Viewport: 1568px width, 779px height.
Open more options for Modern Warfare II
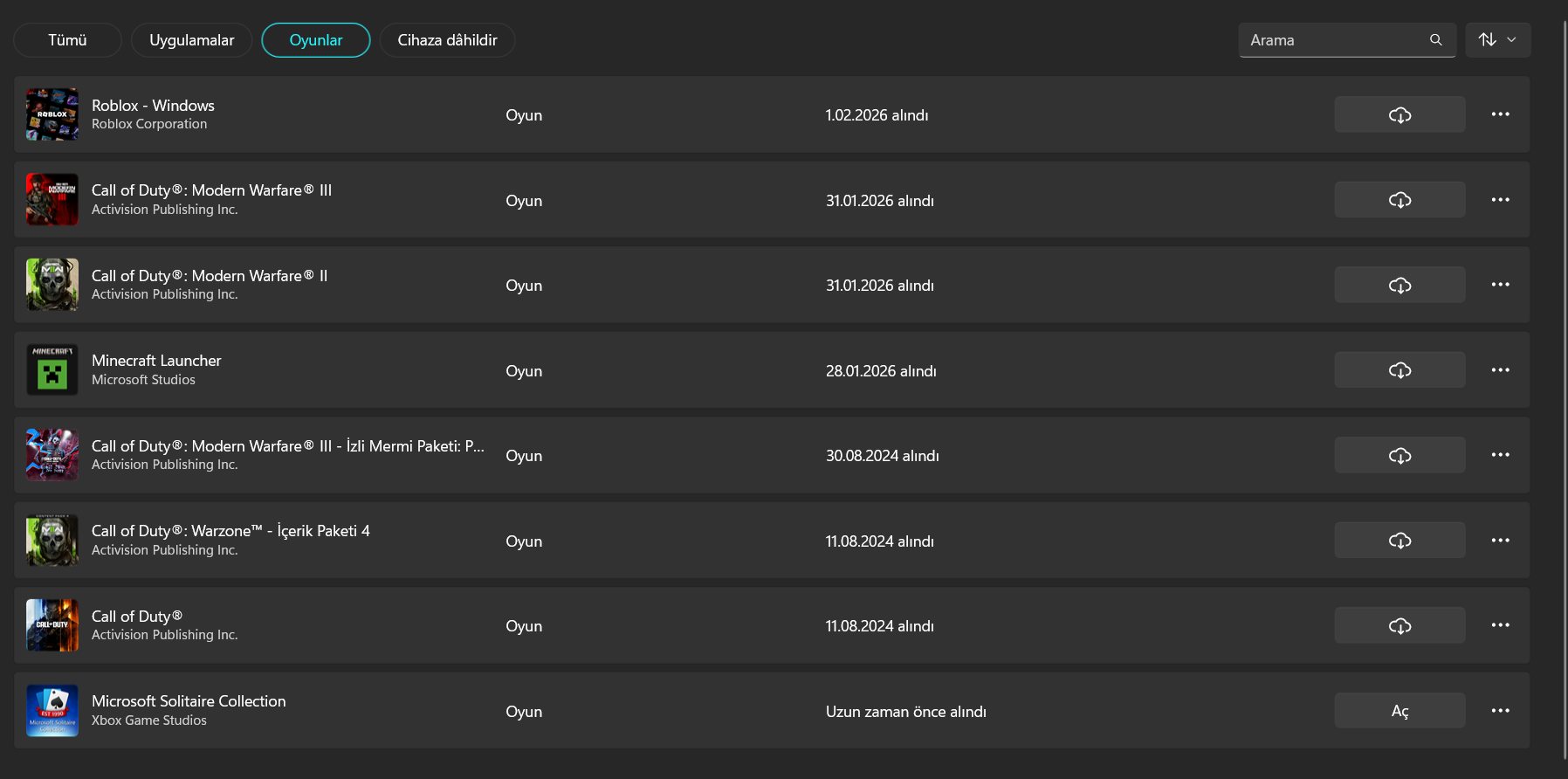[x=1500, y=285]
